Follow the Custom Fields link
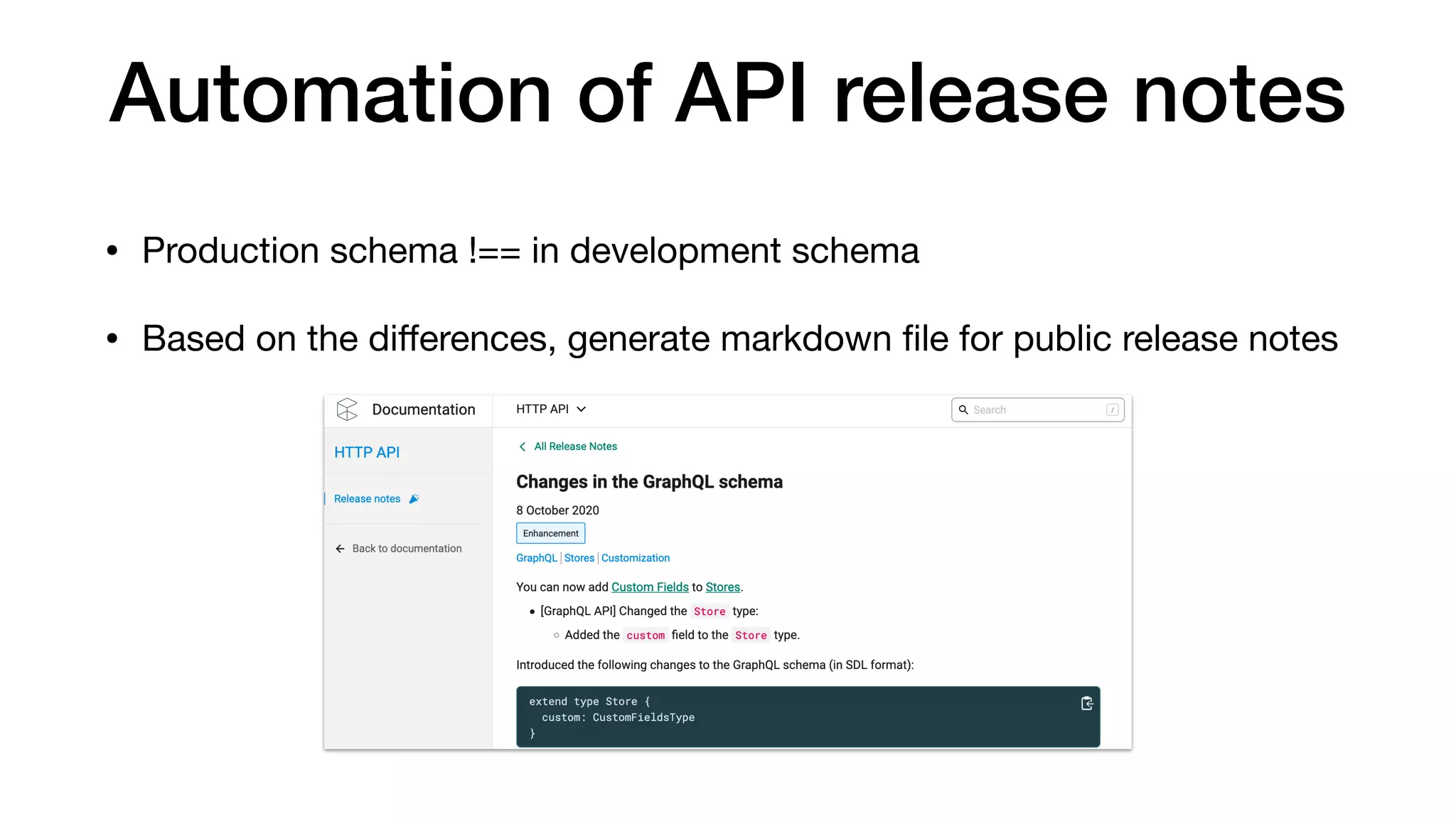Image resolution: width=1456 pixels, height=819 pixels. (x=650, y=587)
